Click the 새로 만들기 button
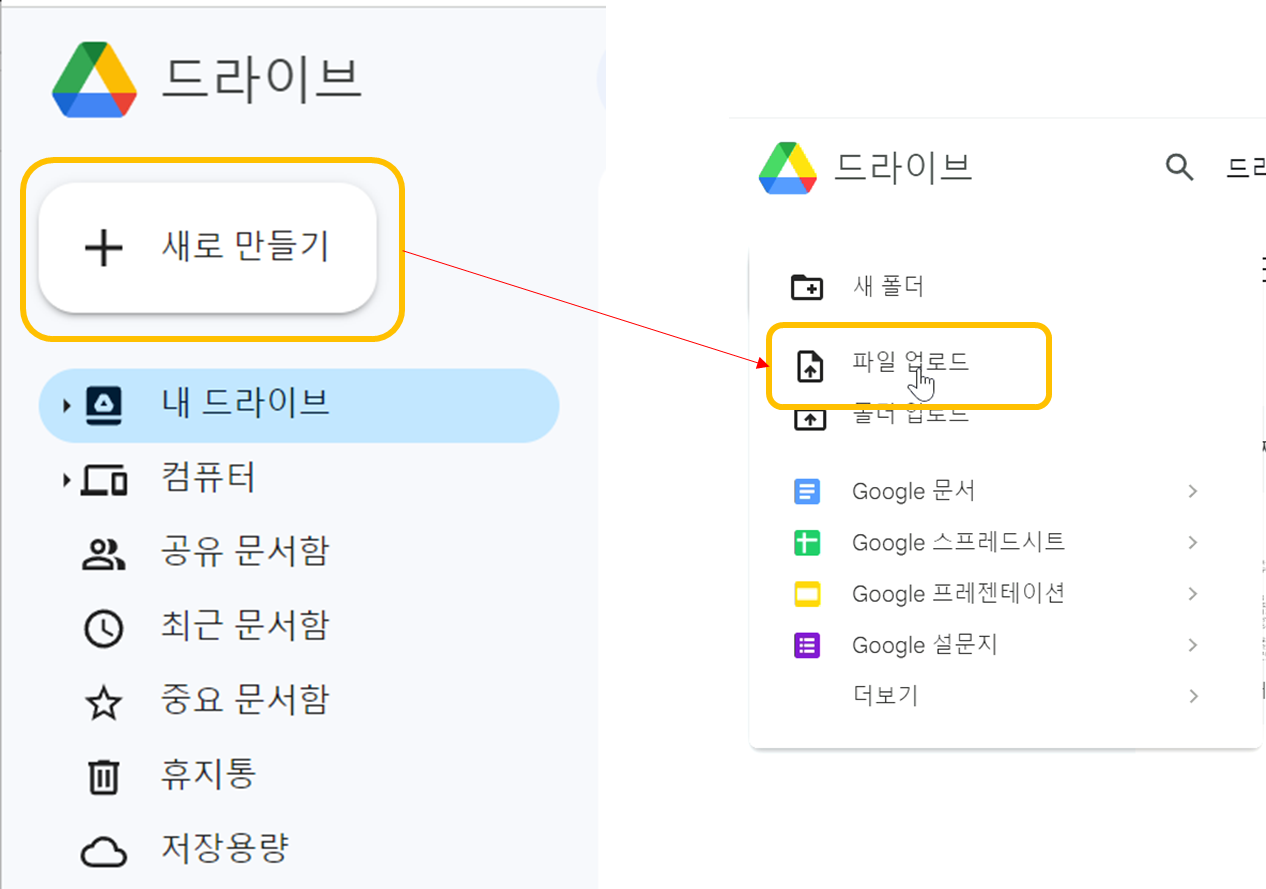This screenshot has width=1266, height=889. pos(207,247)
